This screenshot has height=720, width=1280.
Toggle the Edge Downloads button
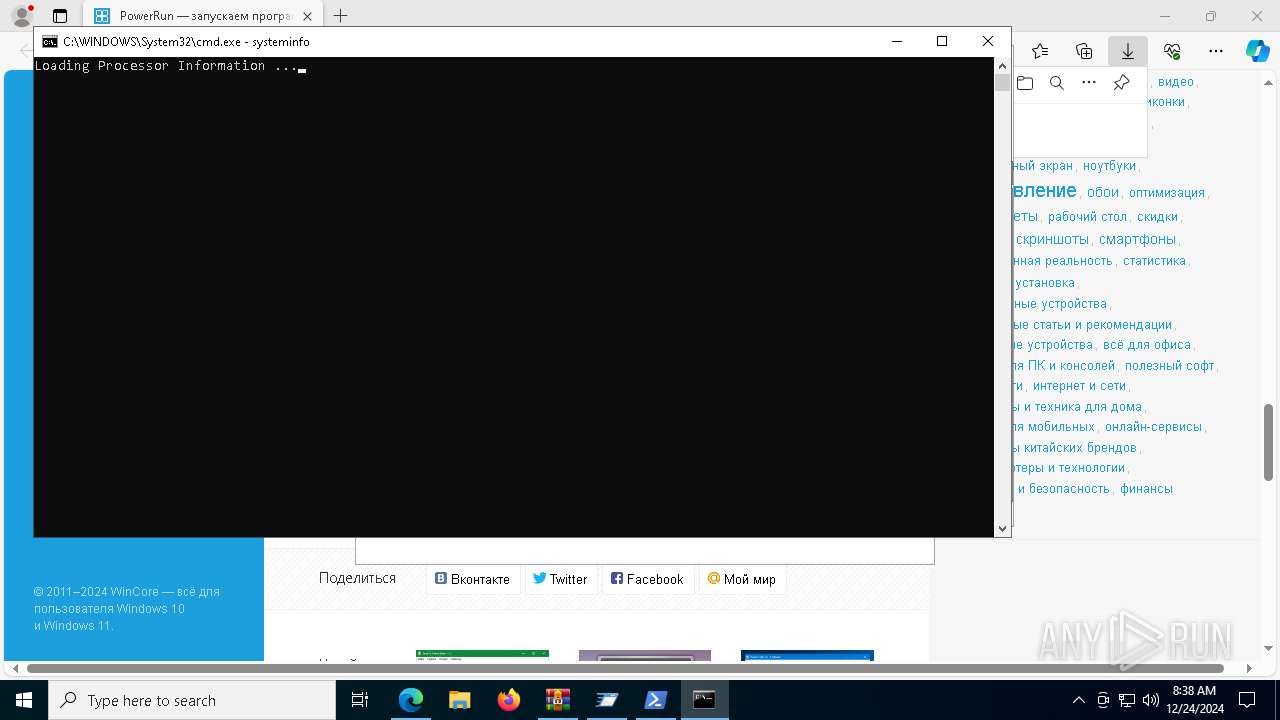point(1128,51)
